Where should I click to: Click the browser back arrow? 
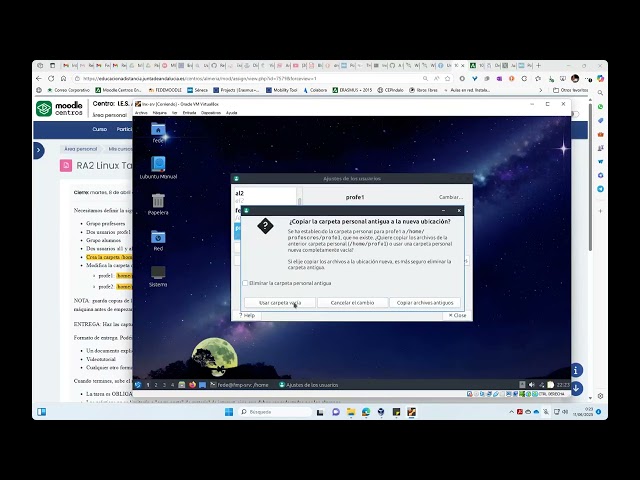(39, 78)
